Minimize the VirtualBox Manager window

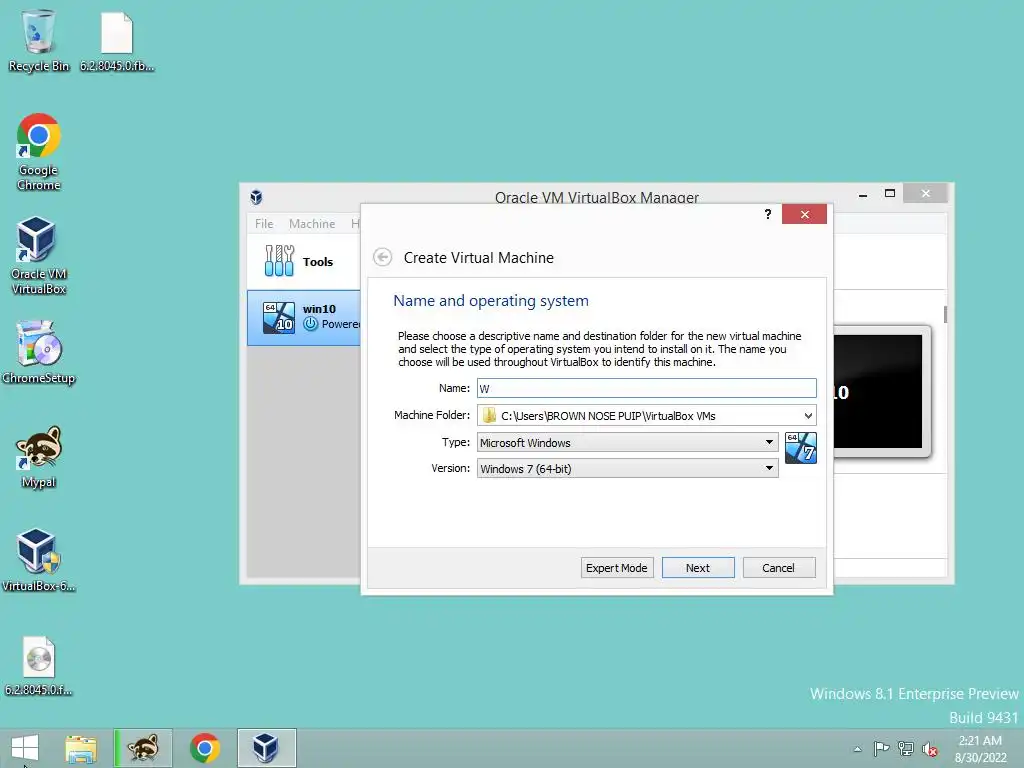point(863,194)
